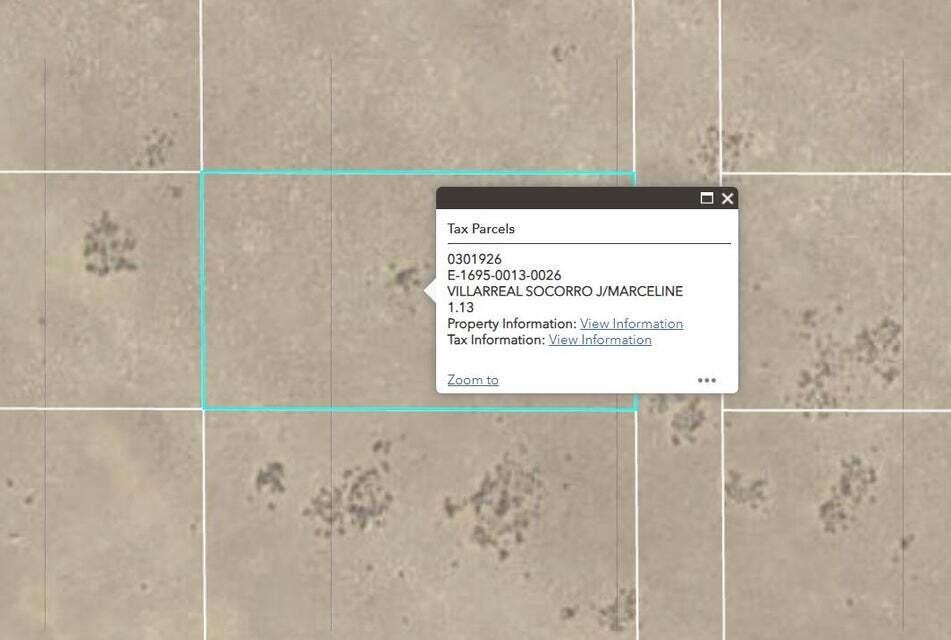The image size is (951, 640).
Task: Click account number 0301926 in popup
Action: [474, 259]
